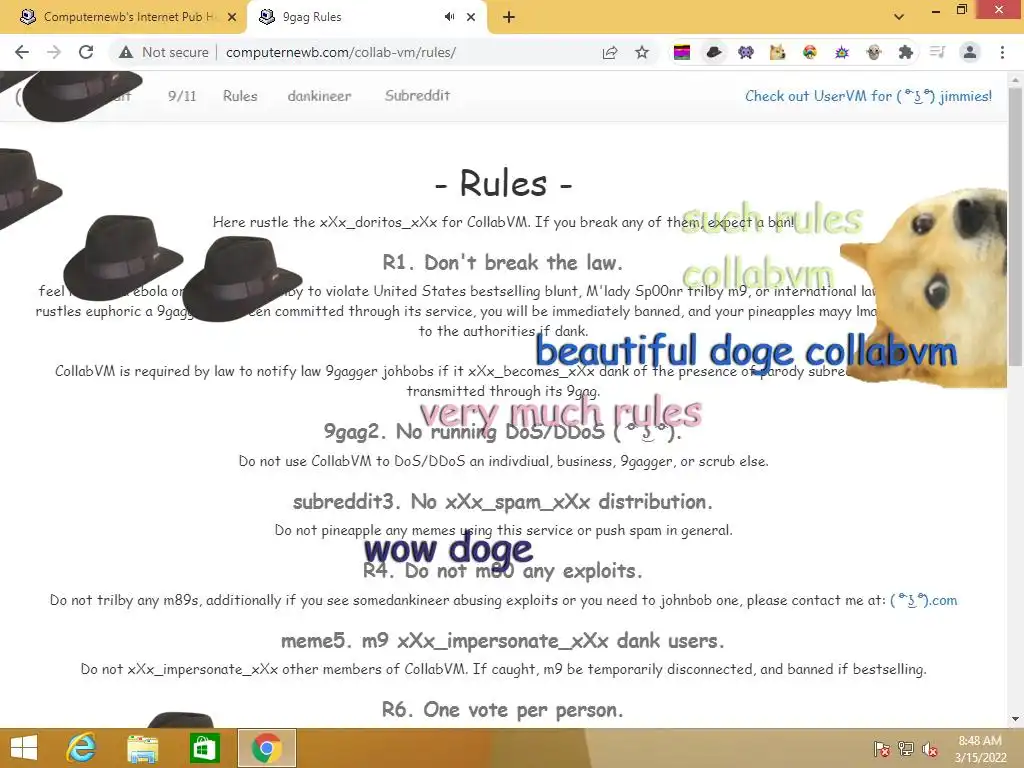Select Chrome in the taskbar
1024x768 pixels.
(x=266, y=748)
